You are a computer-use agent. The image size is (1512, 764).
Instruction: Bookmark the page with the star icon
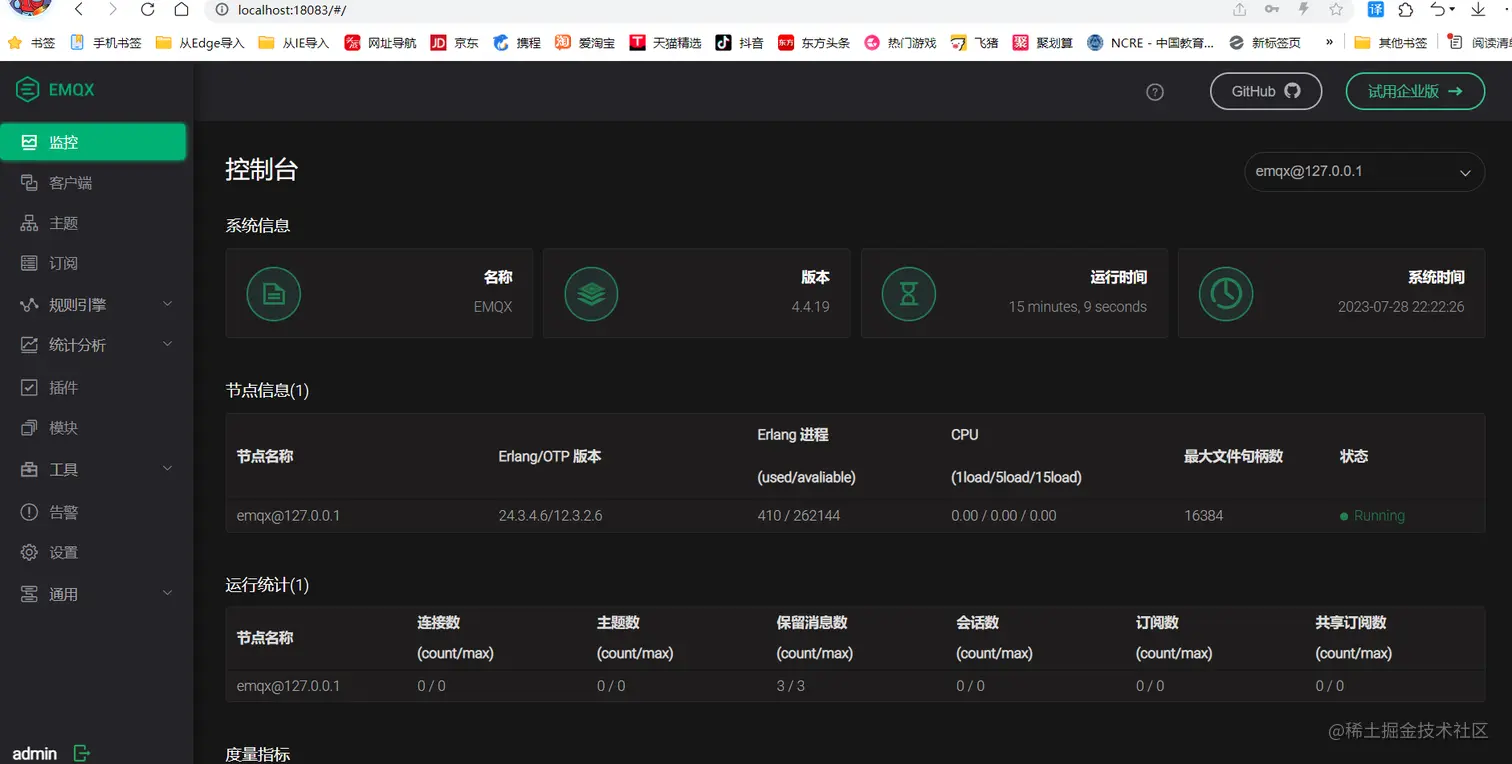[1336, 9]
